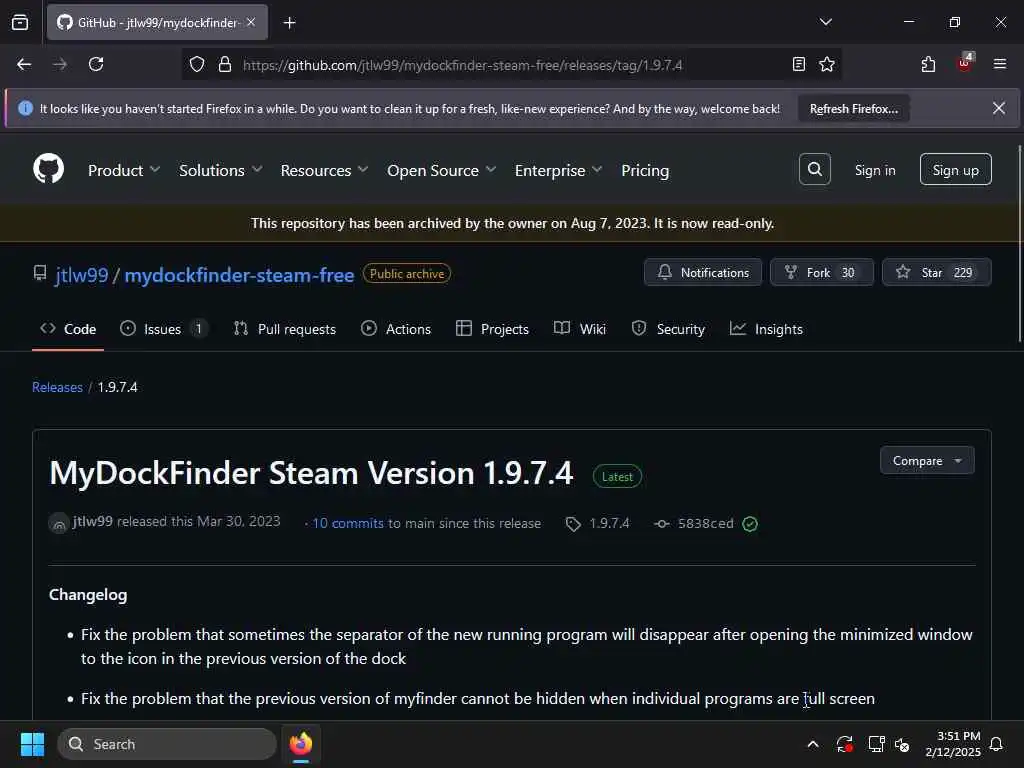Click the sync status tray icon
Screen dimensions: 1024x768
click(844, 744)
